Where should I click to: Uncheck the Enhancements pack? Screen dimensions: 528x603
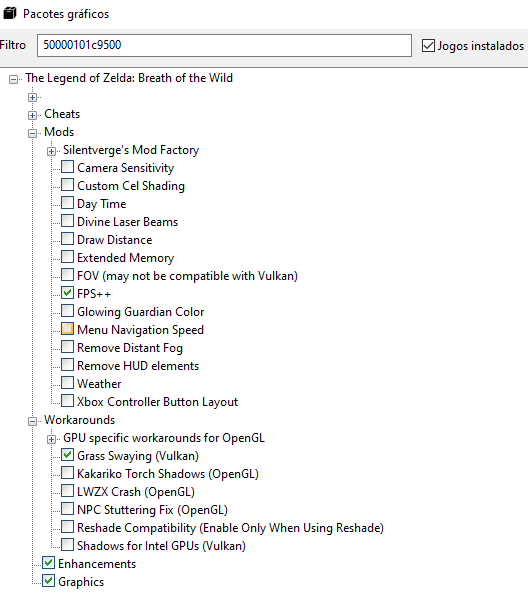48,563
